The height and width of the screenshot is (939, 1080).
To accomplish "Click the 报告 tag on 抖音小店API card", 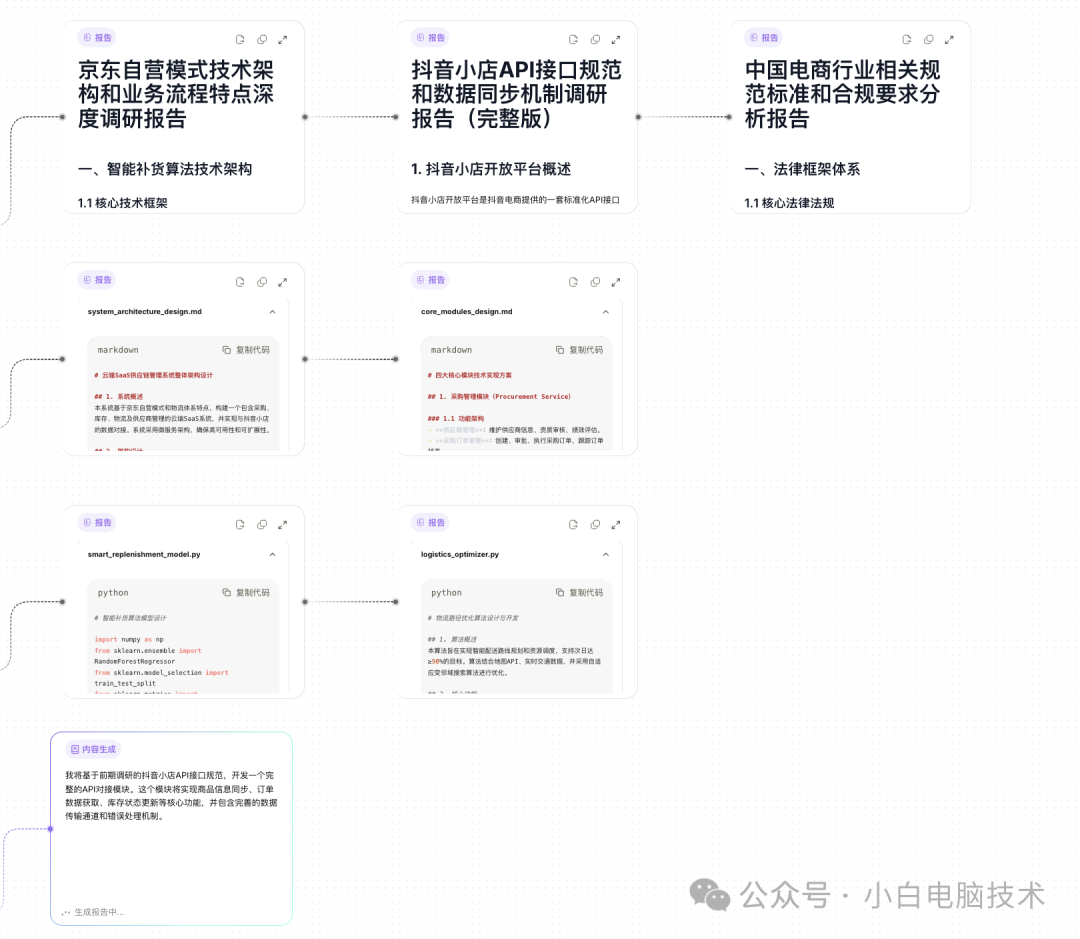I will [x=430, y=38].
